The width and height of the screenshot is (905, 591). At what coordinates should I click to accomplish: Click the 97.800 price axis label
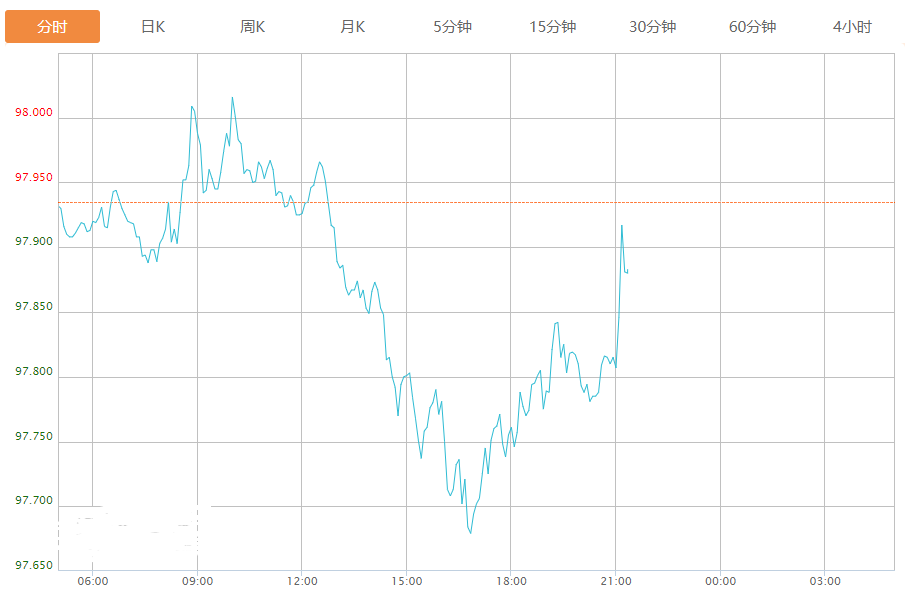click(x=33, y=372)
